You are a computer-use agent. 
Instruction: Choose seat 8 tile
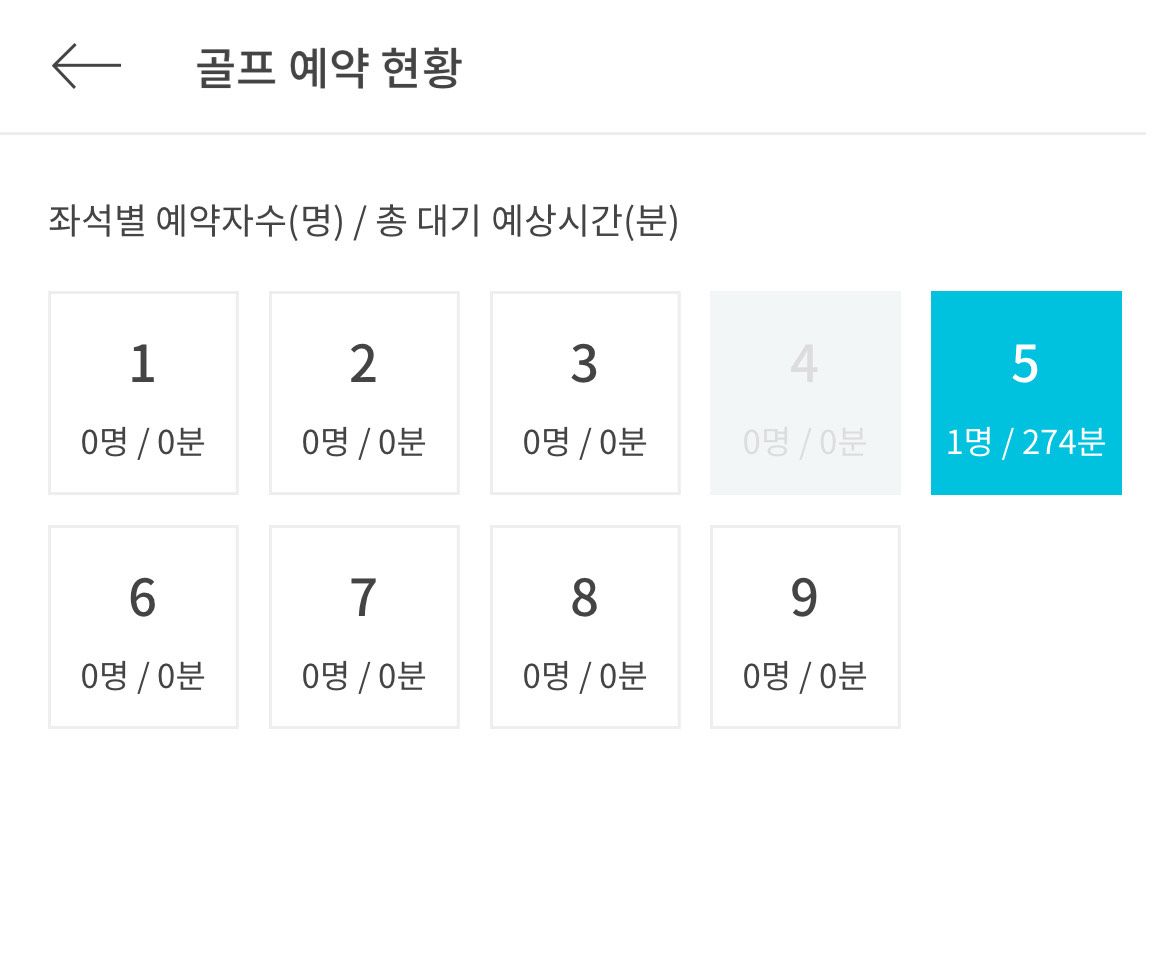(585, 627)
